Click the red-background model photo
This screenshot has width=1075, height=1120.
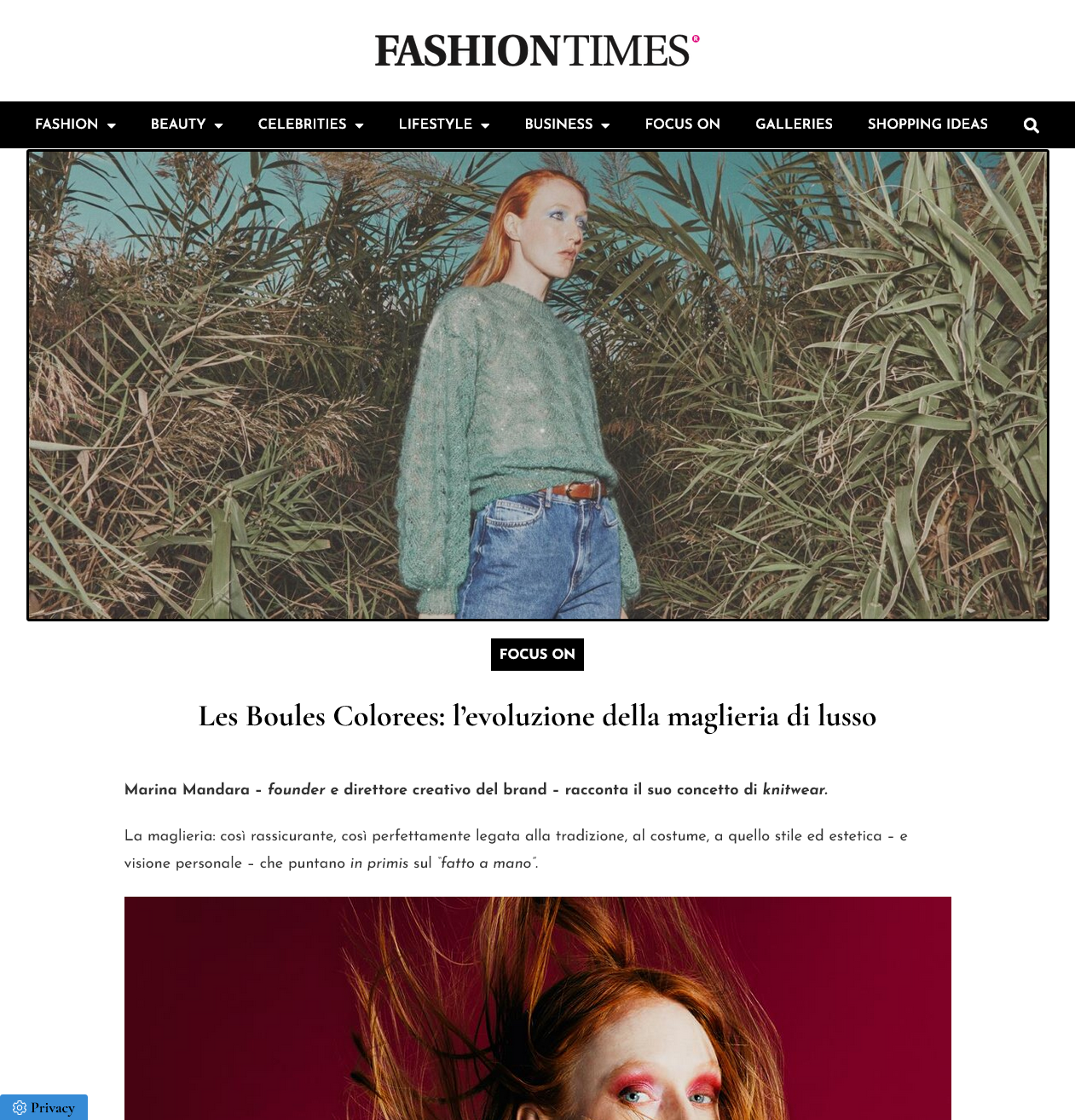coord(538,1008)
